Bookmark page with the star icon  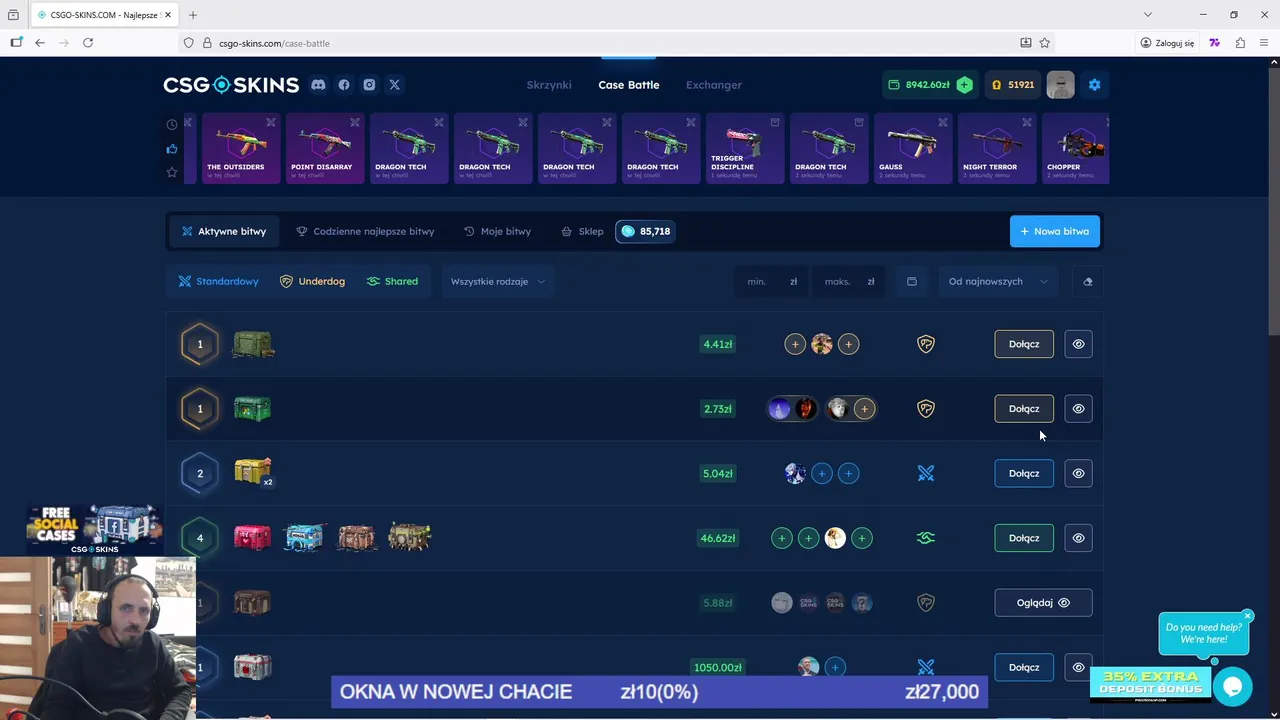1044,43
